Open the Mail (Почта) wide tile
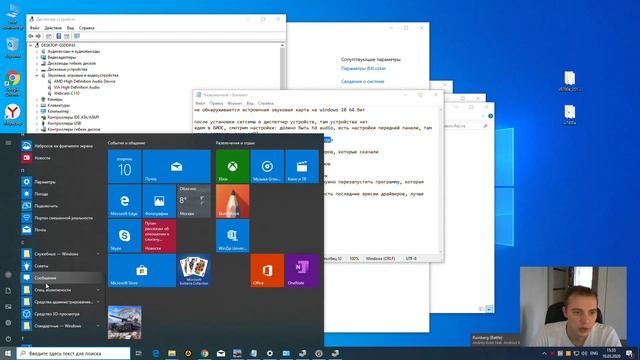Image resolution: width=640 pixels, height=360 pixels. tap(176, 167)
